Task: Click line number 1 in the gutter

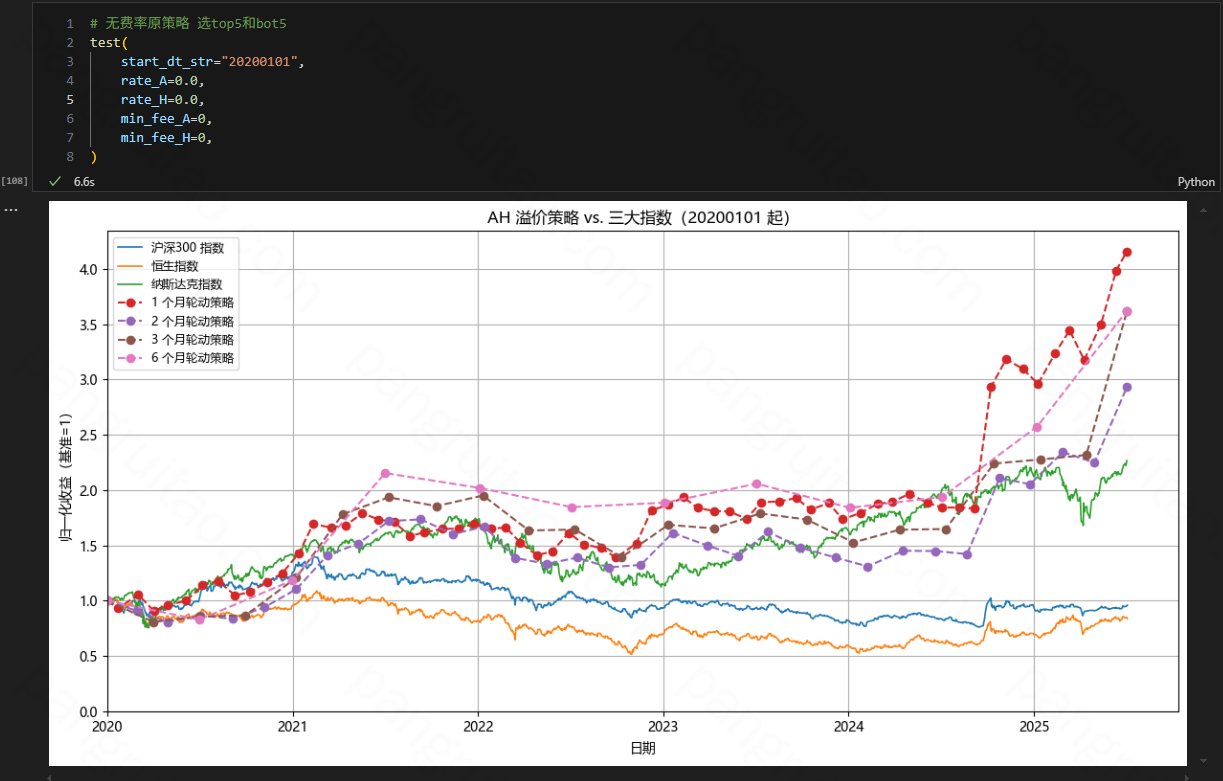Action: (69, 23)
